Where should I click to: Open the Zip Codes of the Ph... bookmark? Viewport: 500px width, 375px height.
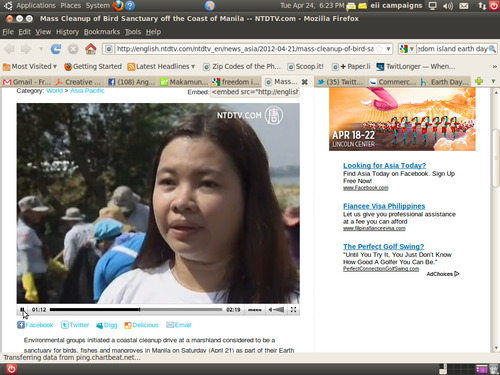coord(242,67)
